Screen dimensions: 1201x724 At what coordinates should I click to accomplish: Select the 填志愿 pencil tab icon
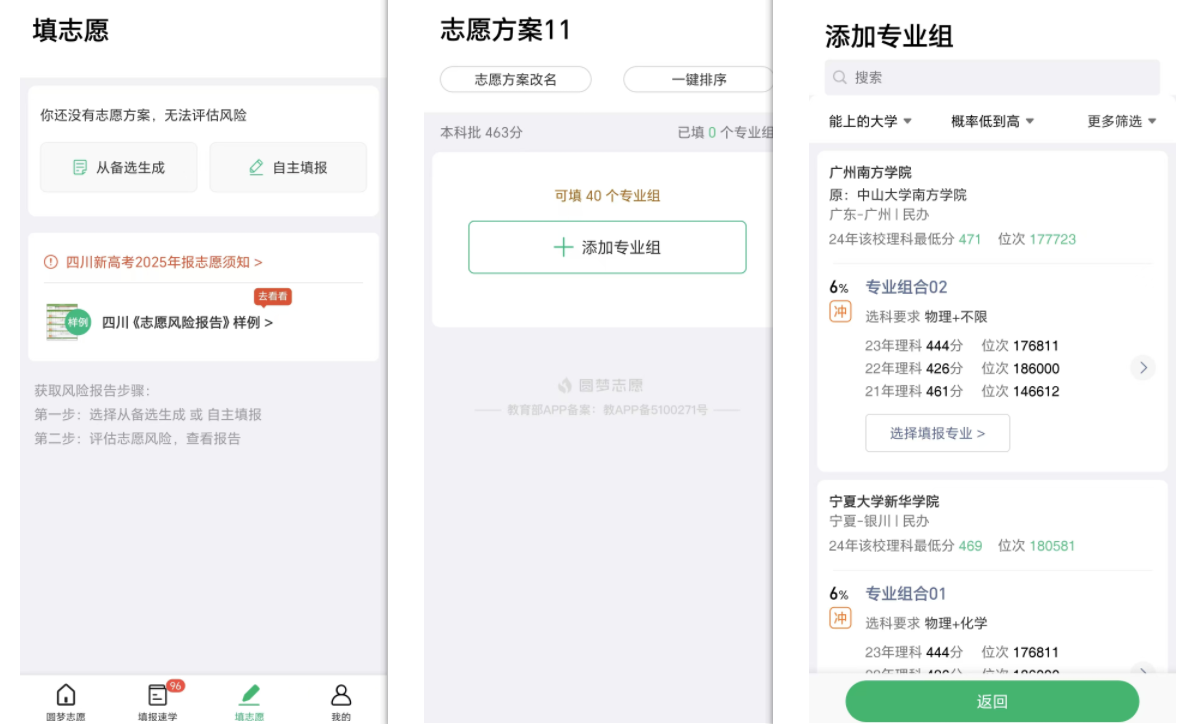pos(250,695)
